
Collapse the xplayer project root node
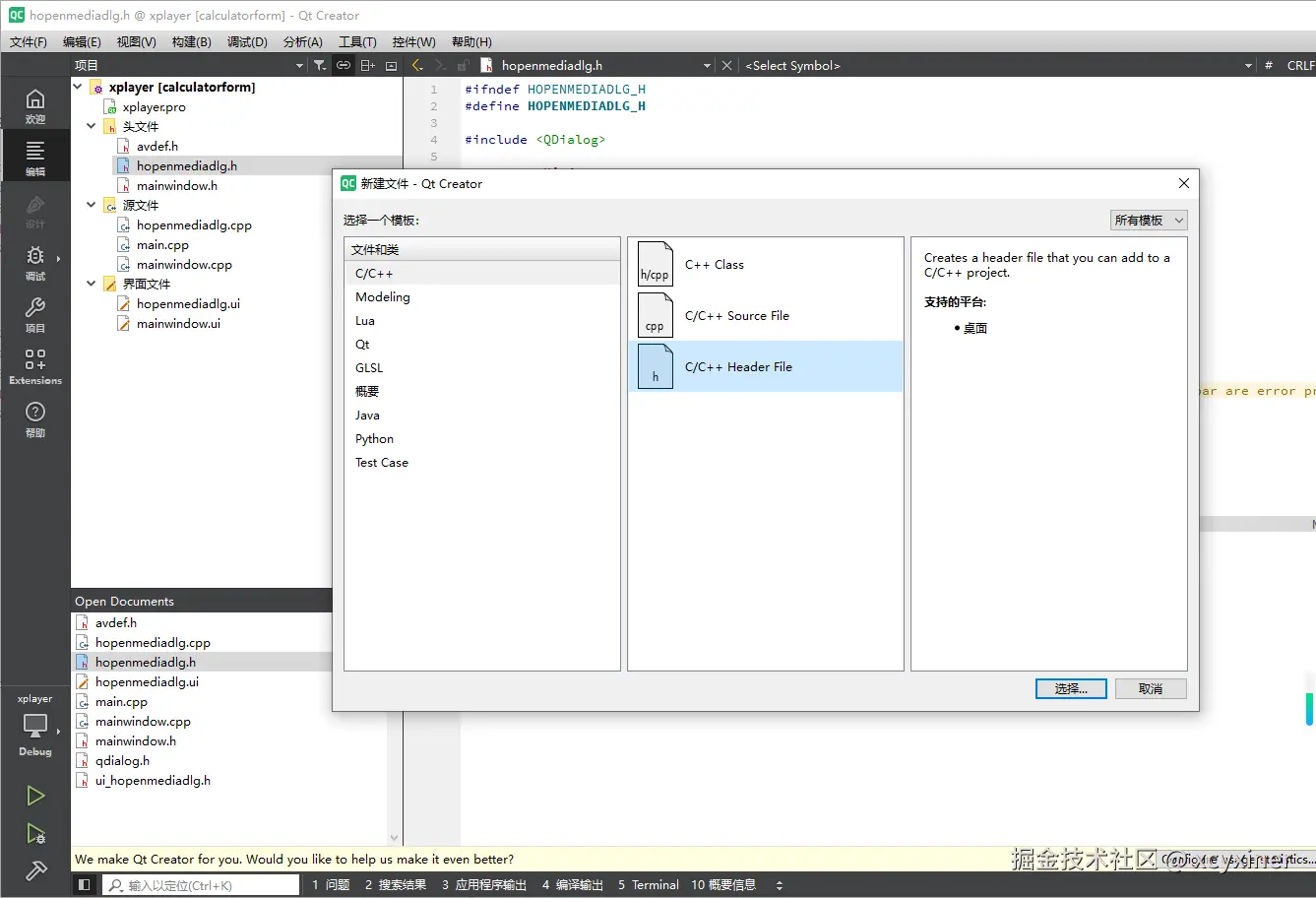[x=78, y=87]
